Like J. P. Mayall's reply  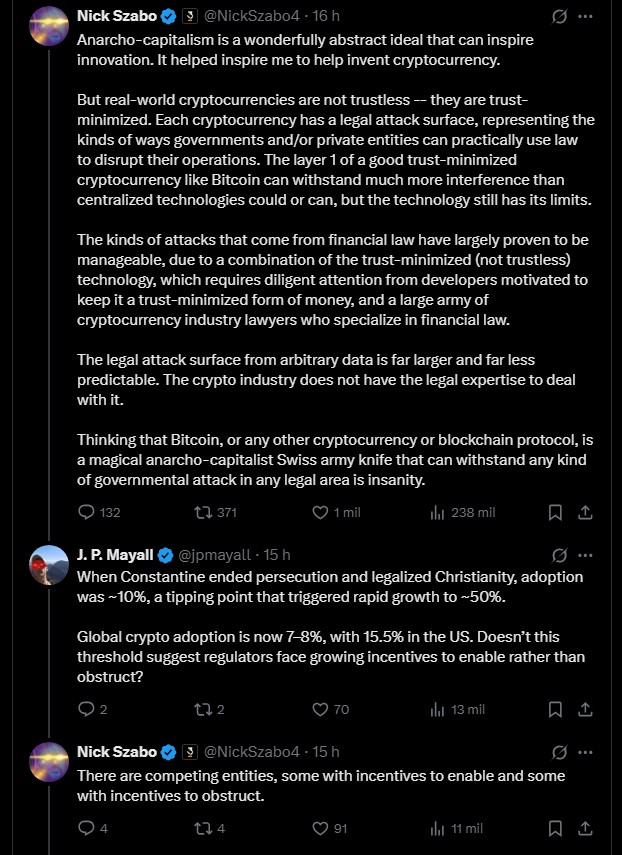(x=318, y=709)
